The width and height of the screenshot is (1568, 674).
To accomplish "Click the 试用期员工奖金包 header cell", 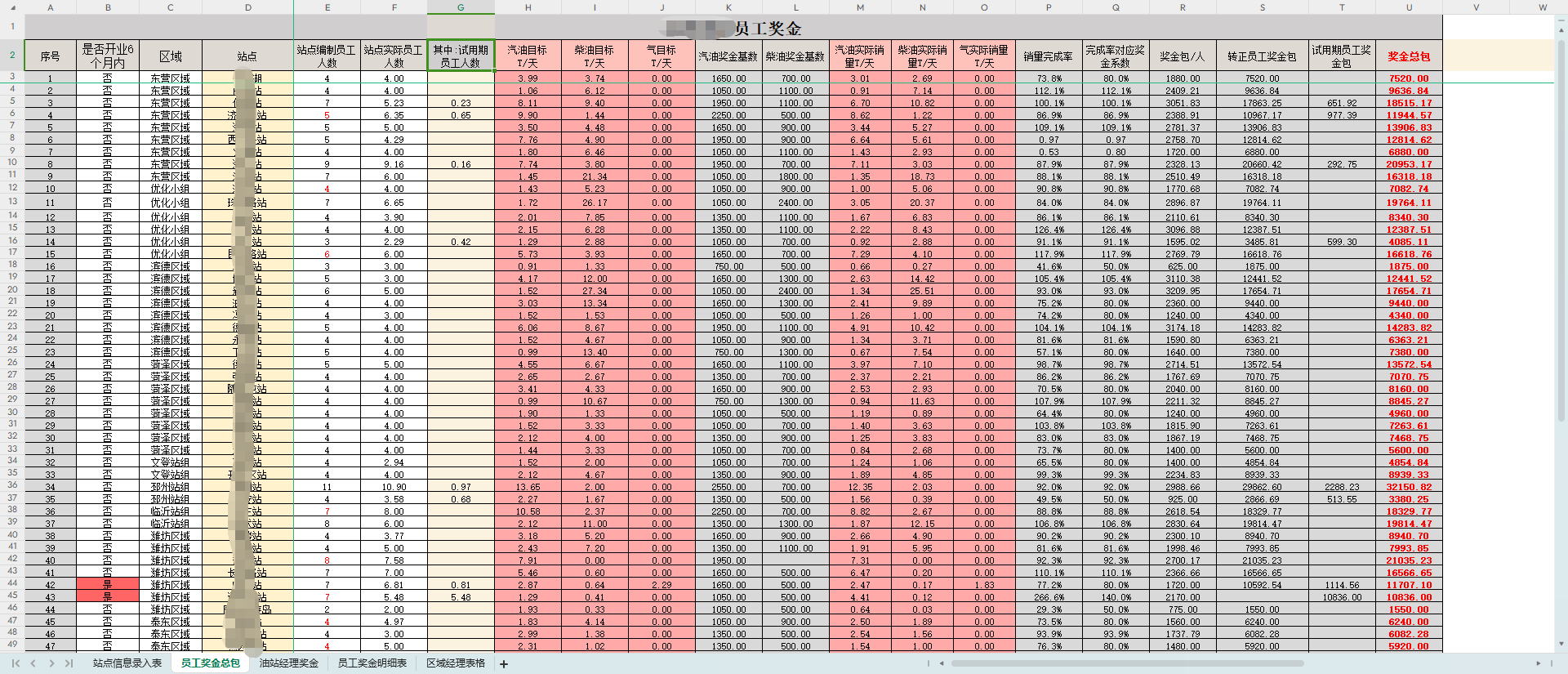I will (x=1342, y=56).
